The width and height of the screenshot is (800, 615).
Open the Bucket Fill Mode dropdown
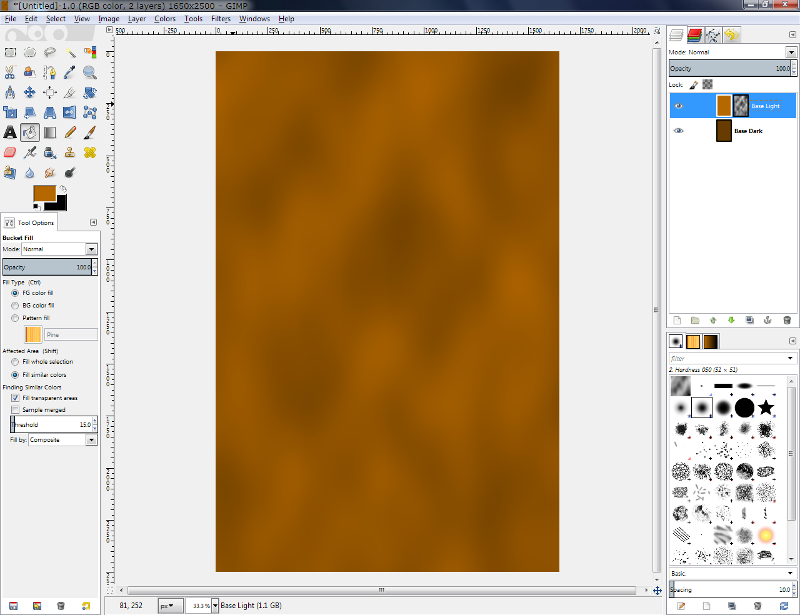pos(91,249)
